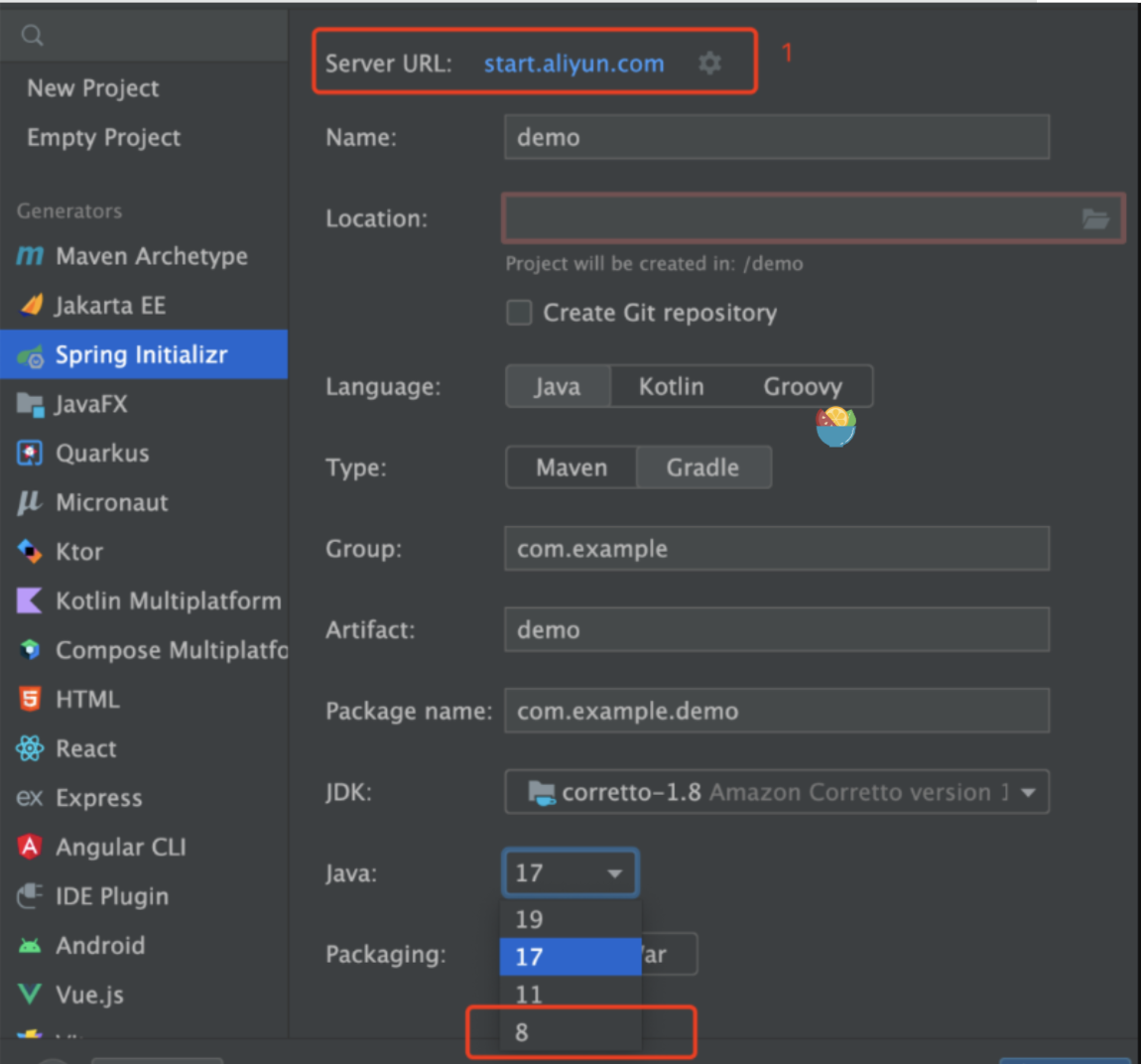Choose Java version 19 from list
Viewport: 1141px width, 1064px height.
click(570, 919)
